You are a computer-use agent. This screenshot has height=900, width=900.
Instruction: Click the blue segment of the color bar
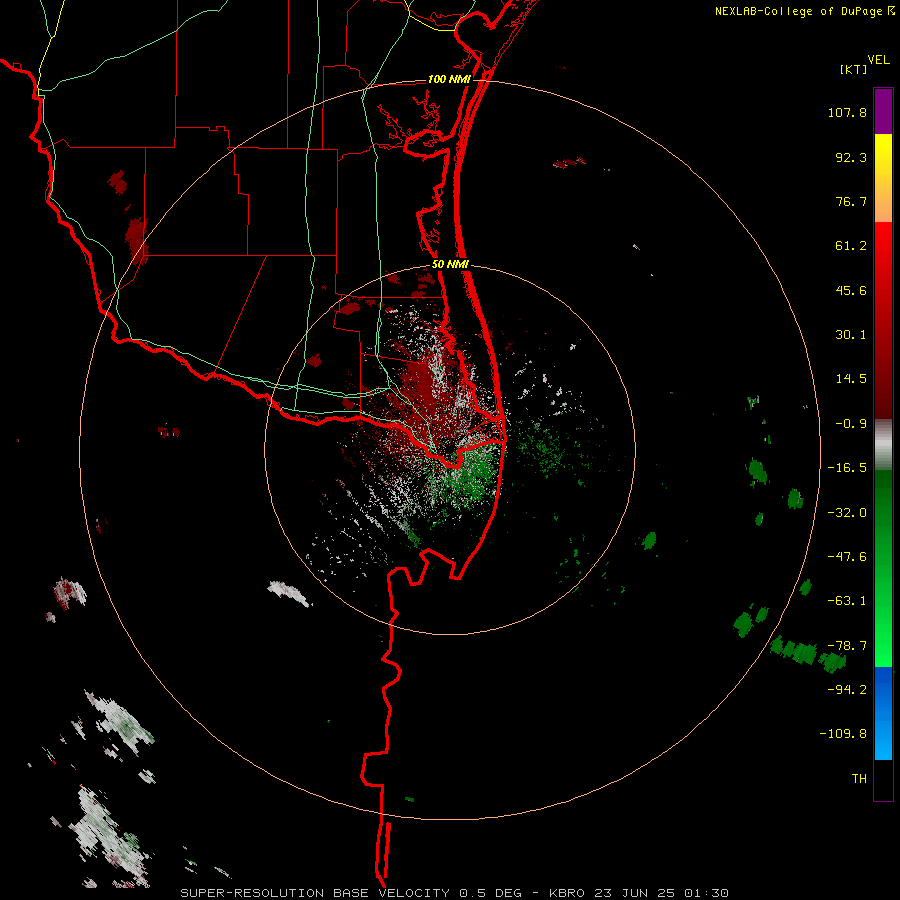click(x=883, y=713)
